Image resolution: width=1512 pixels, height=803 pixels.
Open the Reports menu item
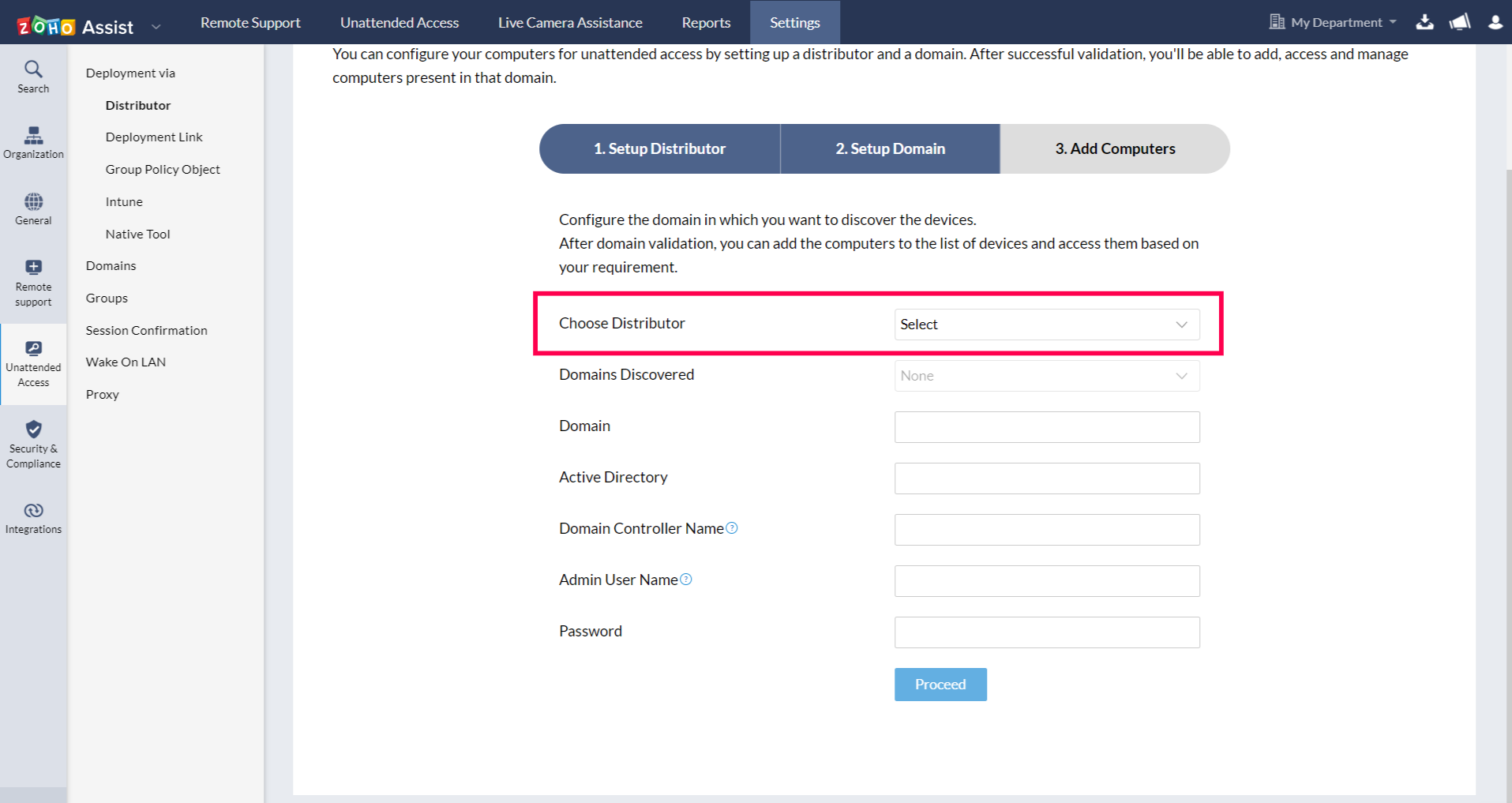click(x=705, y=22)
